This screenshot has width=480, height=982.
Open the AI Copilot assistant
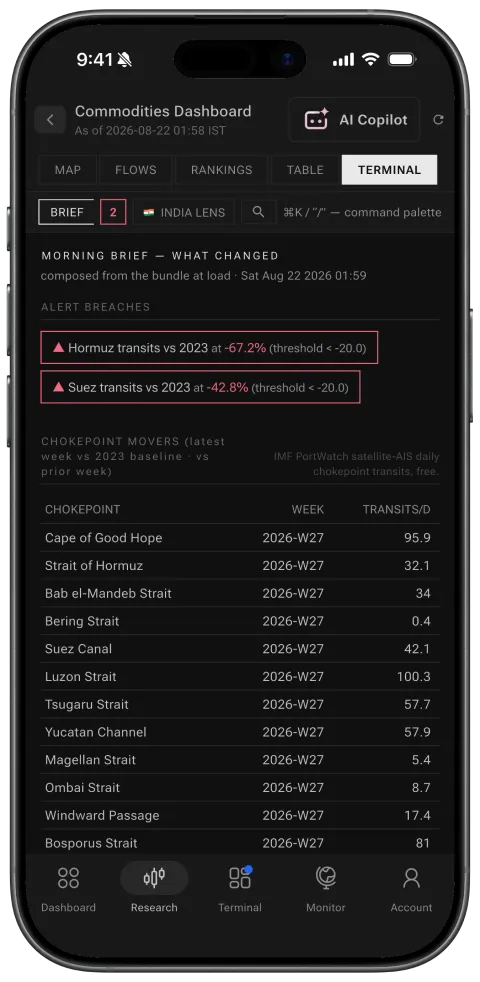tap(354, 120)
